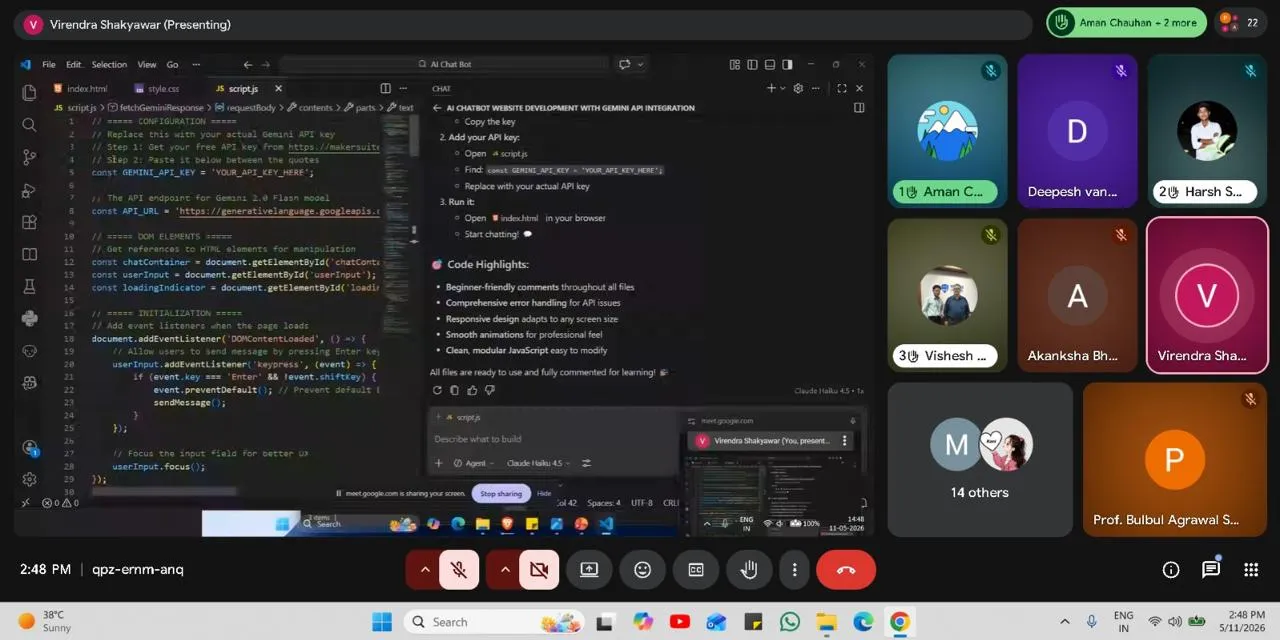Viewport: 1280px width, 640px height.
Task: Toggle the camera off button in Meet
Action: (x=539, y=570)
